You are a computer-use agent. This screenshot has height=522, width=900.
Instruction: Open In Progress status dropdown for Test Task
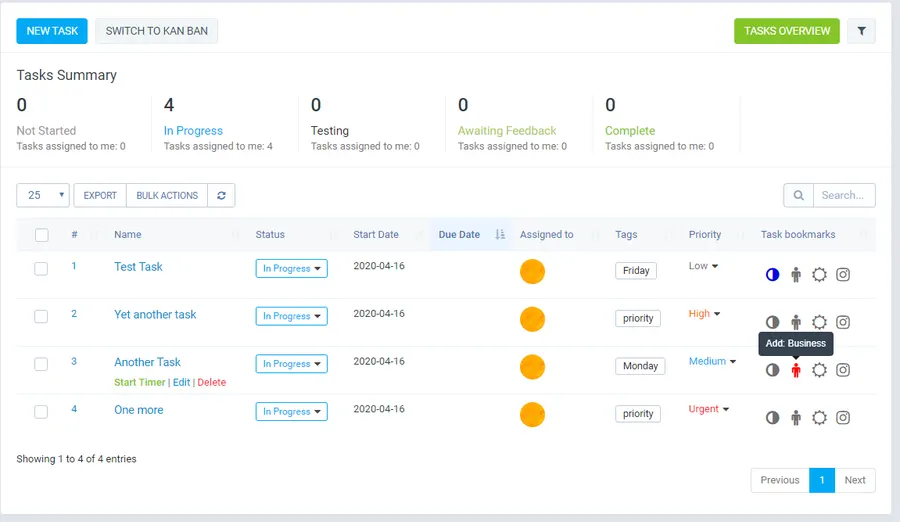coord(292,268)
